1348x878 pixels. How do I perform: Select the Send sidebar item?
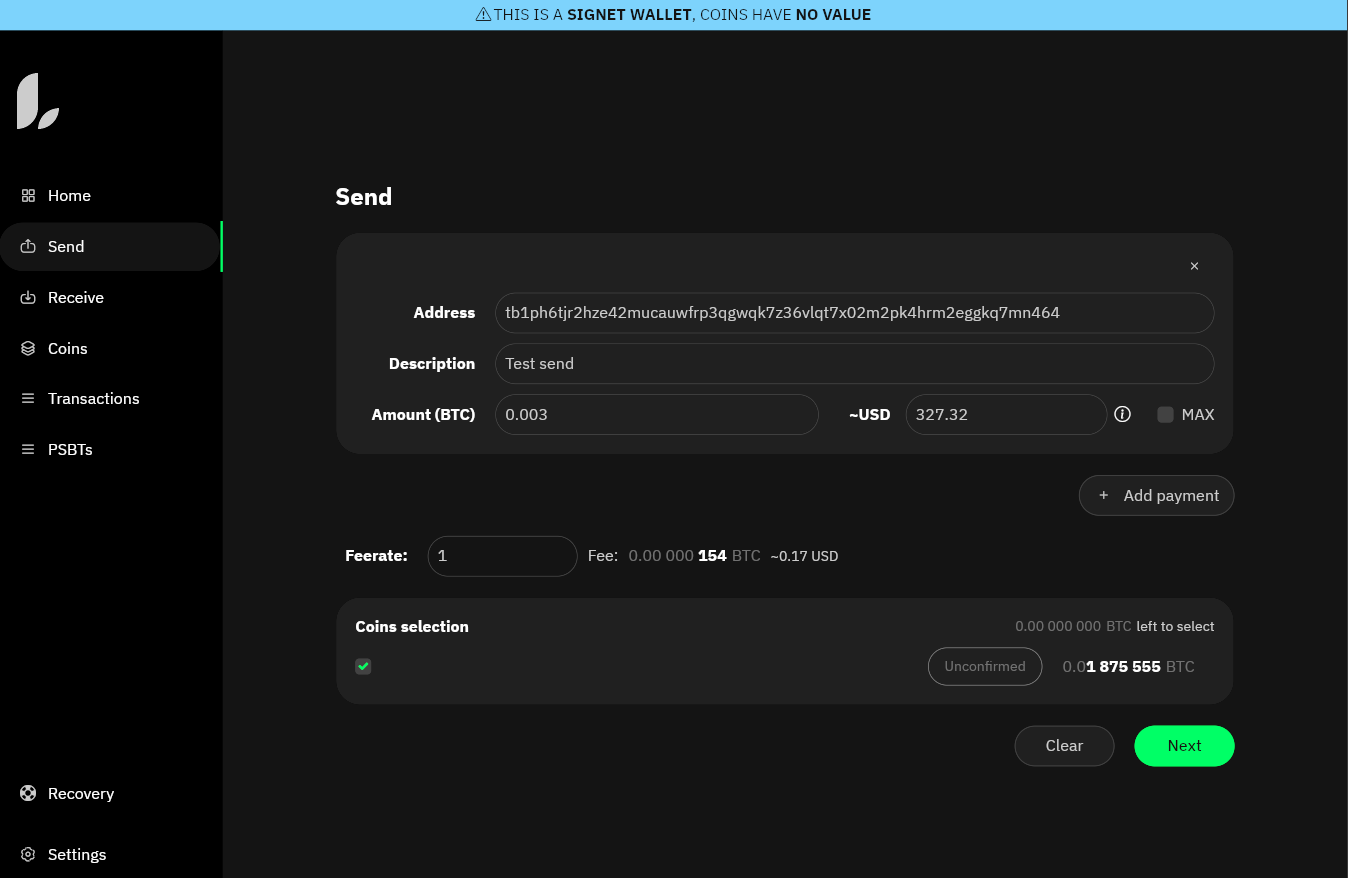point(66,247)
